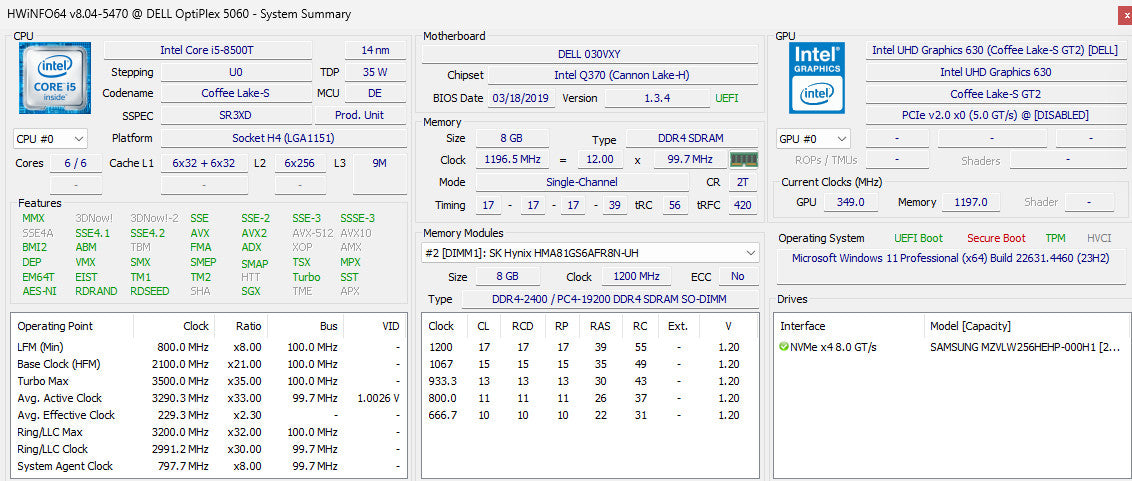Click the DDR4 SDRAM memory type field

[x=692, y=139]
